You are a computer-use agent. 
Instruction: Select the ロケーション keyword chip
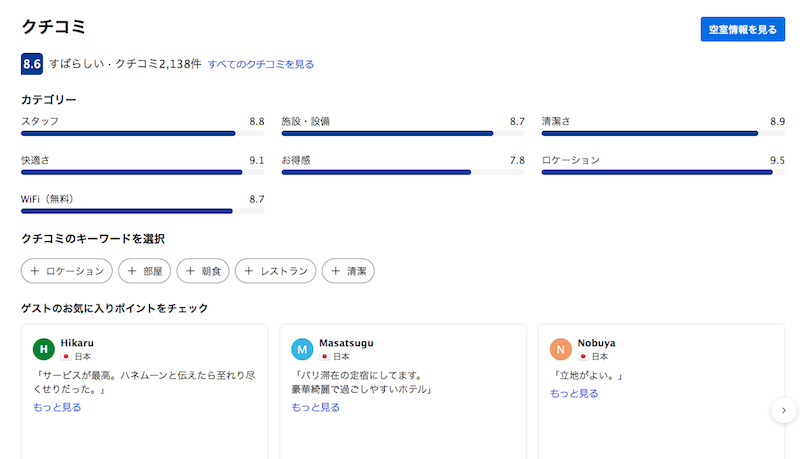pyautogui.click(x=67, y=271)
